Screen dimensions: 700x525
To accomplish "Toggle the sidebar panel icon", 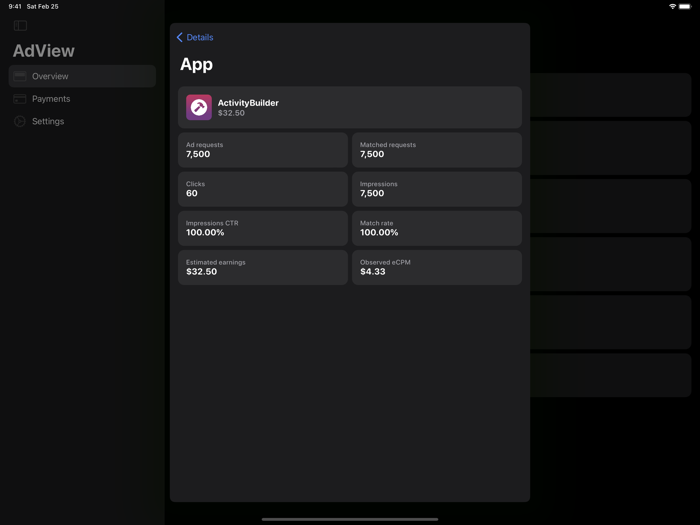I will (x=20, y=25).
